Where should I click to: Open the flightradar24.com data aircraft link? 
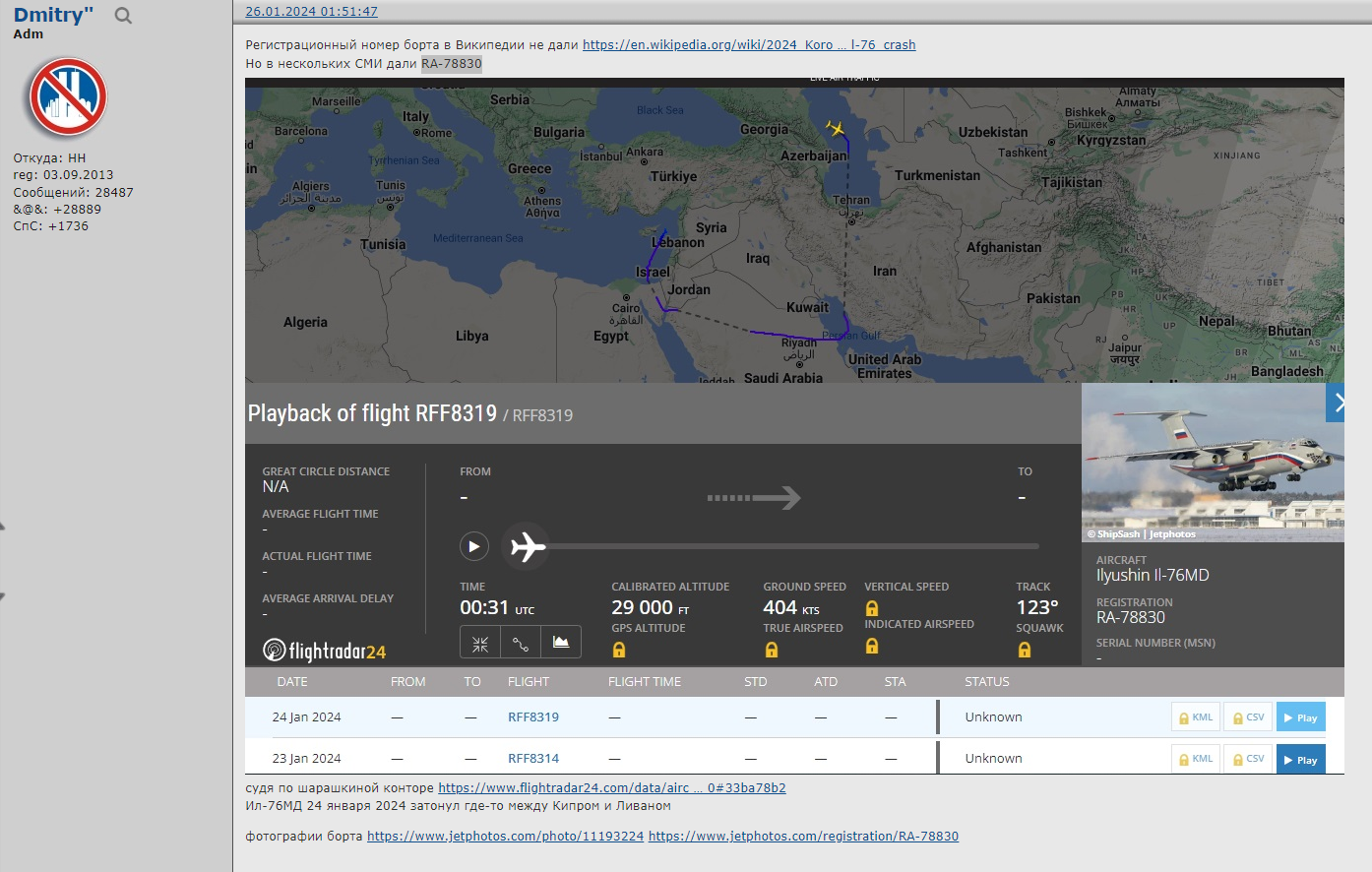[x=612, y=787]
